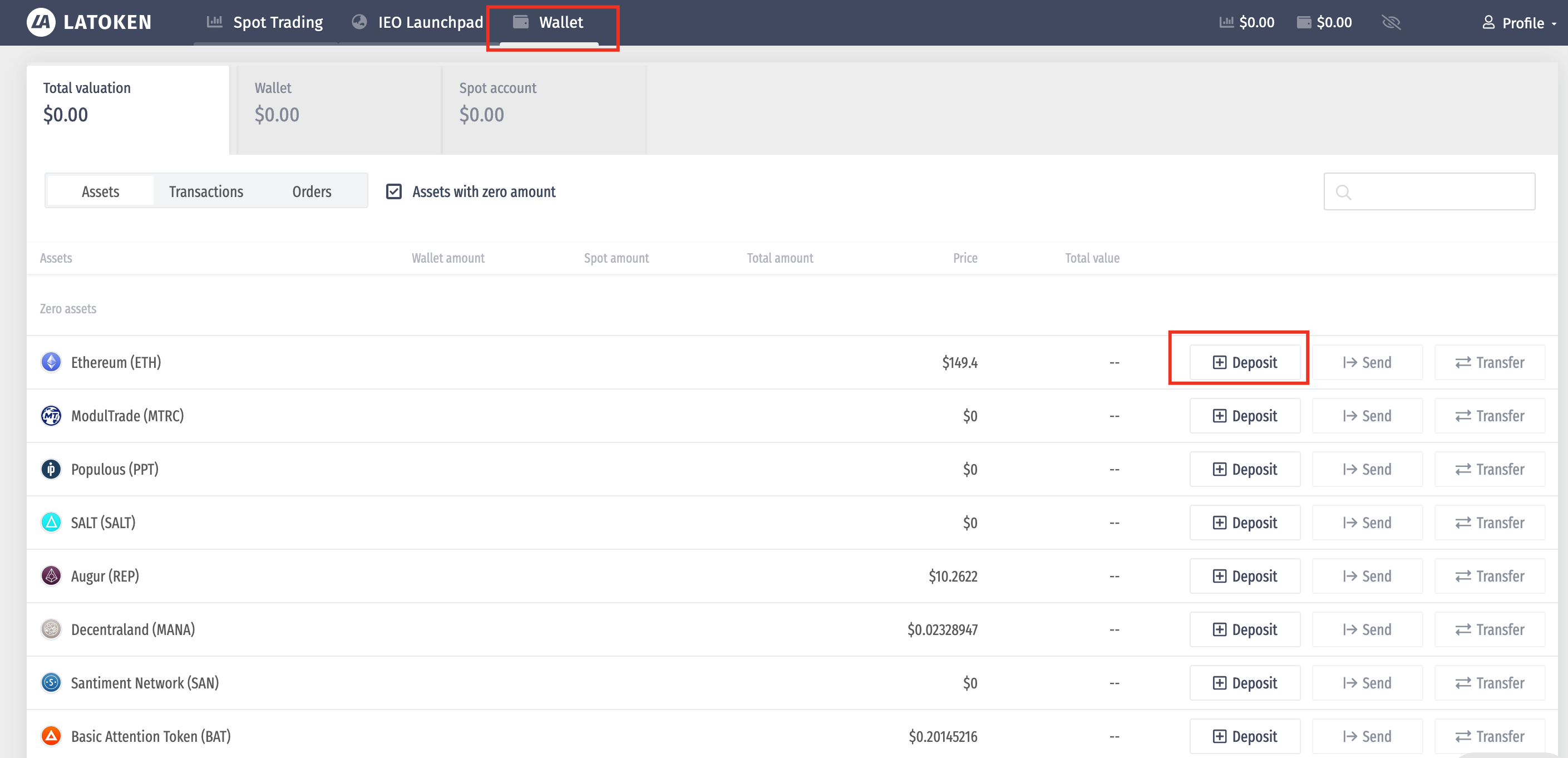Open the Spot Trading tab
Viewport: 1568px width, 758px height.
coord(265,22)
